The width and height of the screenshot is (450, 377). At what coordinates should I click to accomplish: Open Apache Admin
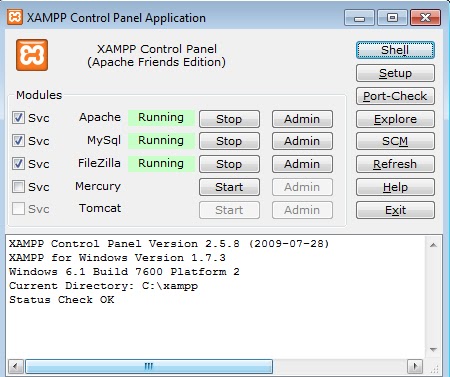pyautogui.click(x=302, y=119)
